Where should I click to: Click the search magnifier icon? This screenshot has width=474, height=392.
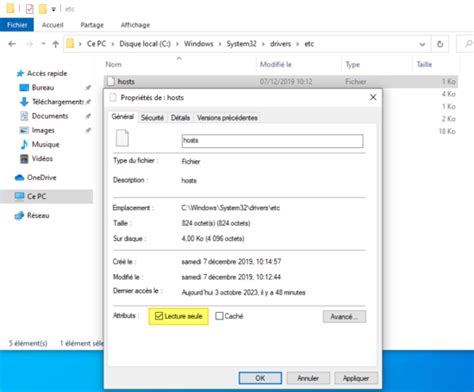[x=468, y=44]
